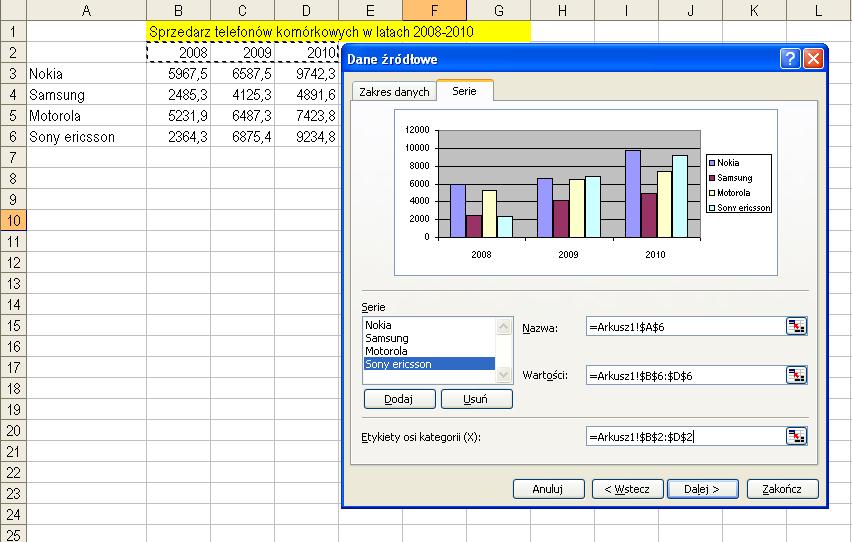The width and height of the screenshot is (852, 542).
Task: Select cell A4 containing Samsung
Action: pyautogui.click(x=86, y=95)
